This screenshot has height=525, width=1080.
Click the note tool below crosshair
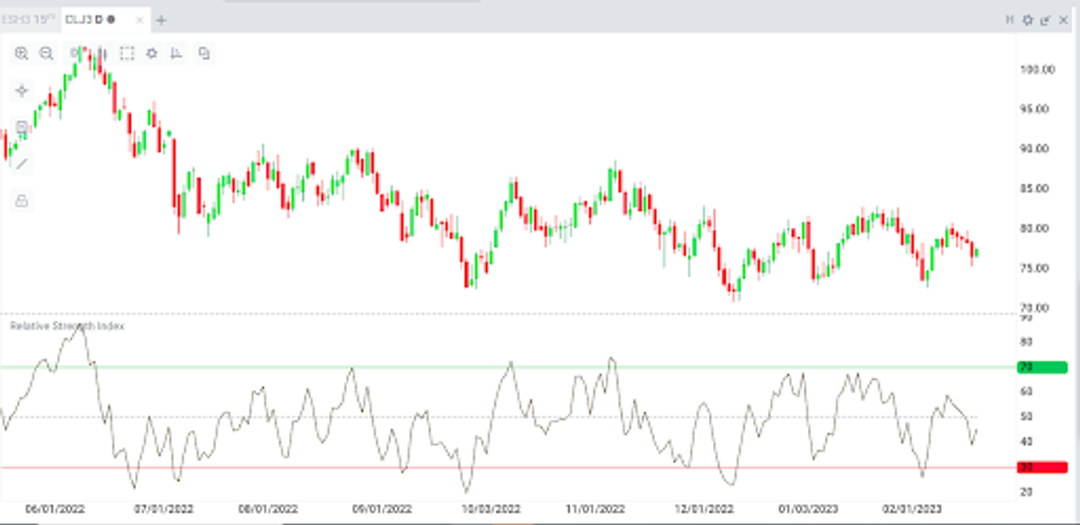(22, 127)
